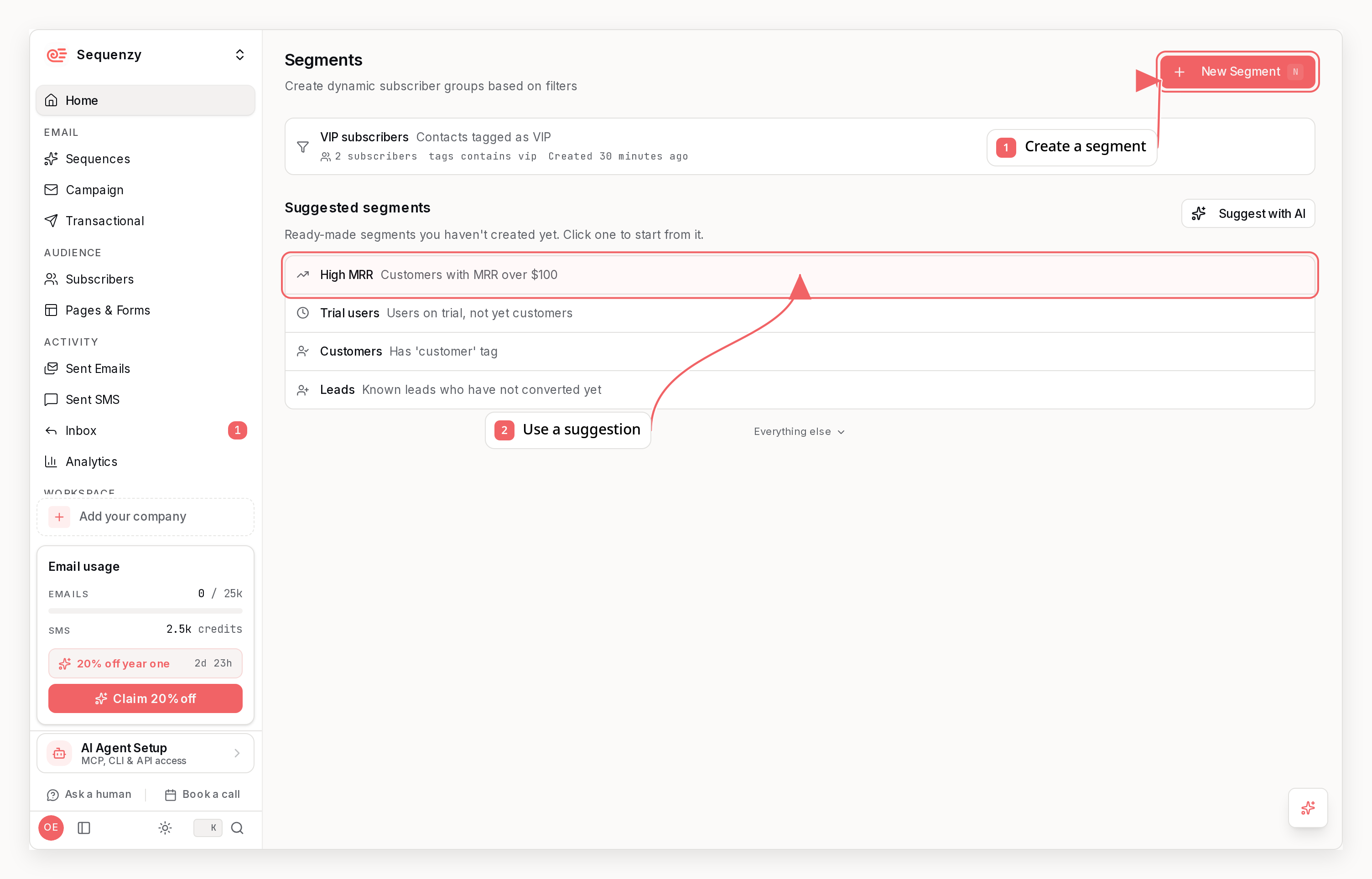Open AI Agent Setup

pos(146,754)
